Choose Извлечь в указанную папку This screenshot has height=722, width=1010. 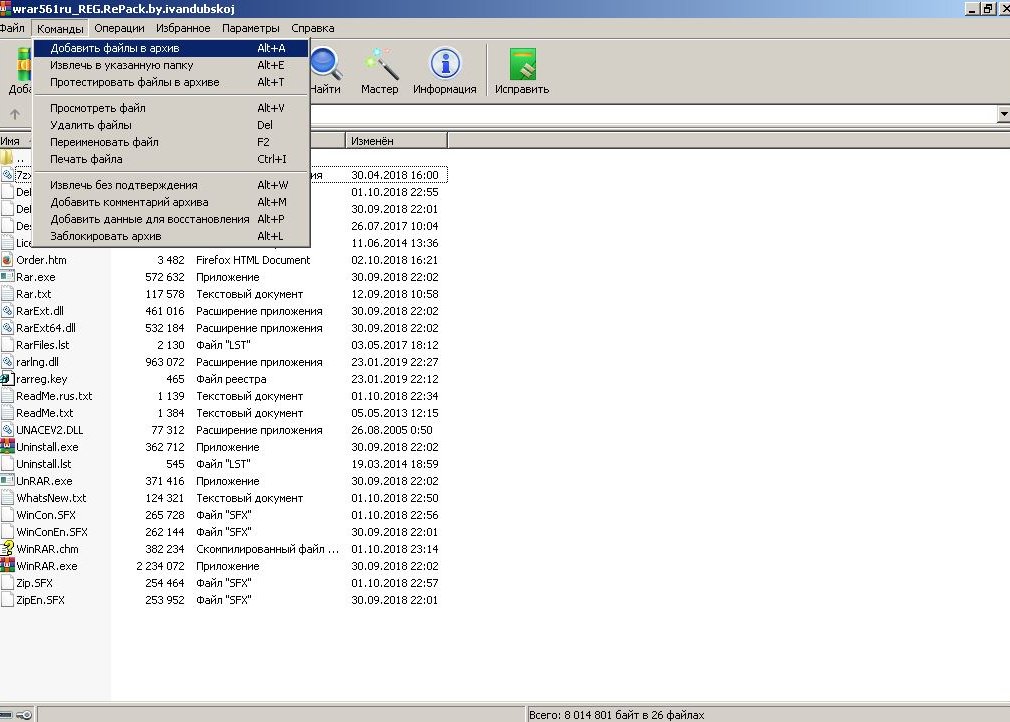tap(171, 65)
